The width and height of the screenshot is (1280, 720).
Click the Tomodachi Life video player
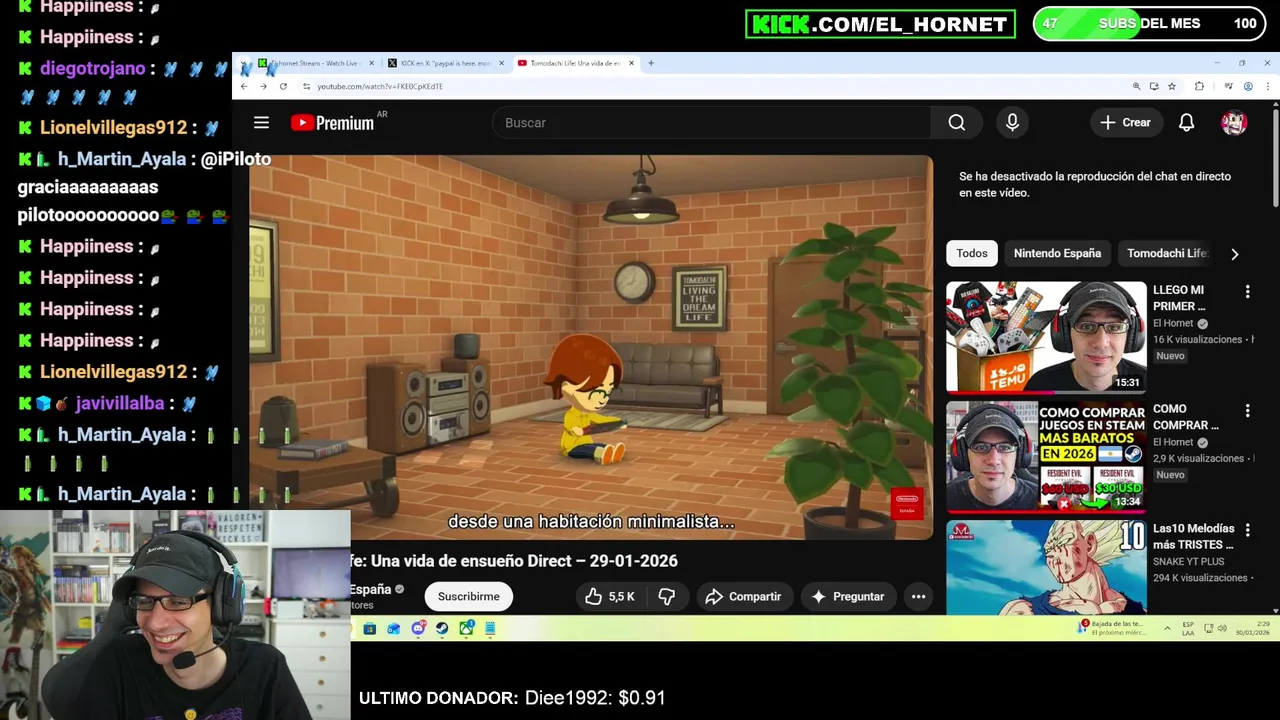(591, 347)
